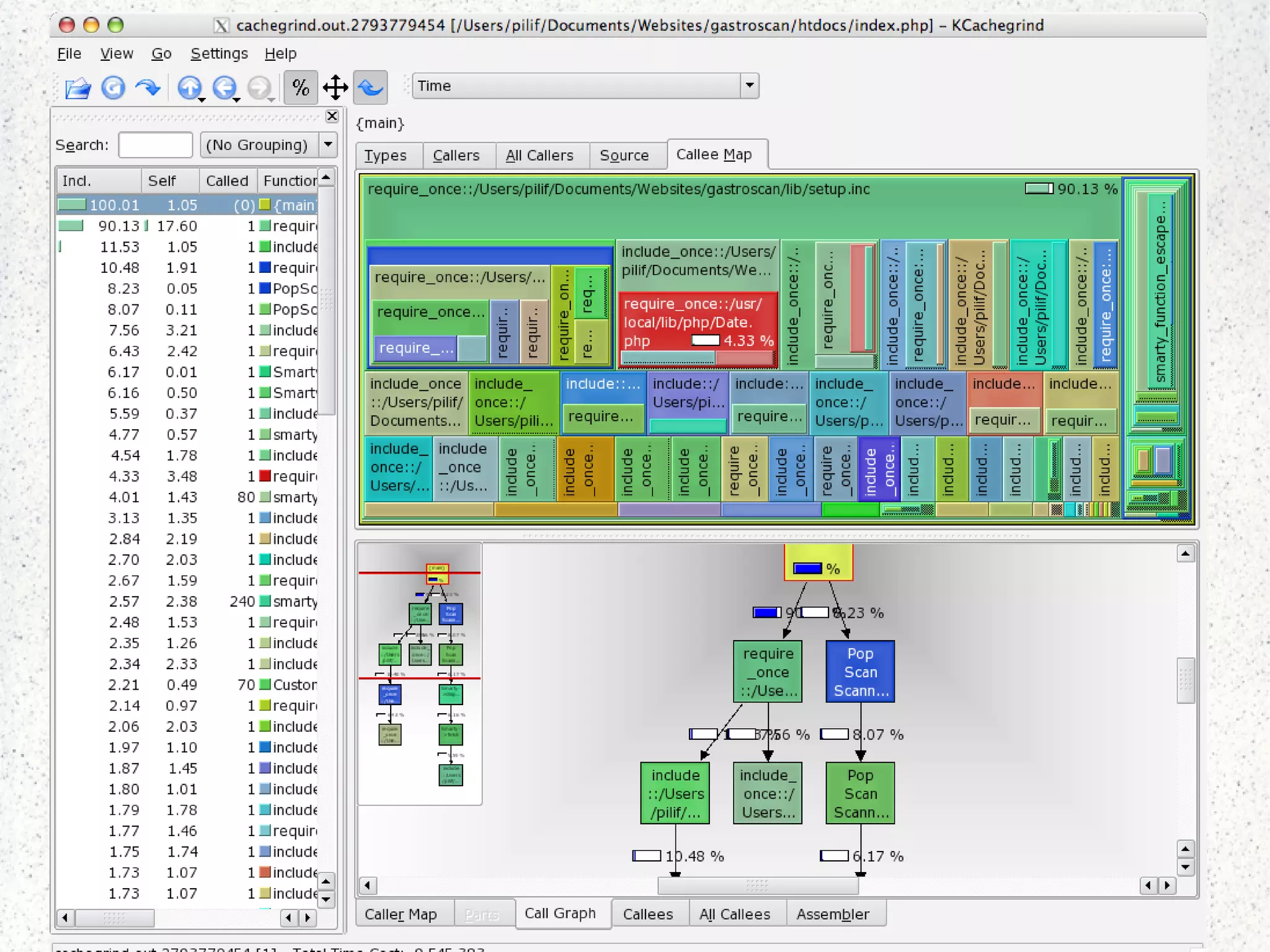This screenshot has height=952, width=1270.
Task: Toggle percentage relative to parent
Action: (335, 87)
